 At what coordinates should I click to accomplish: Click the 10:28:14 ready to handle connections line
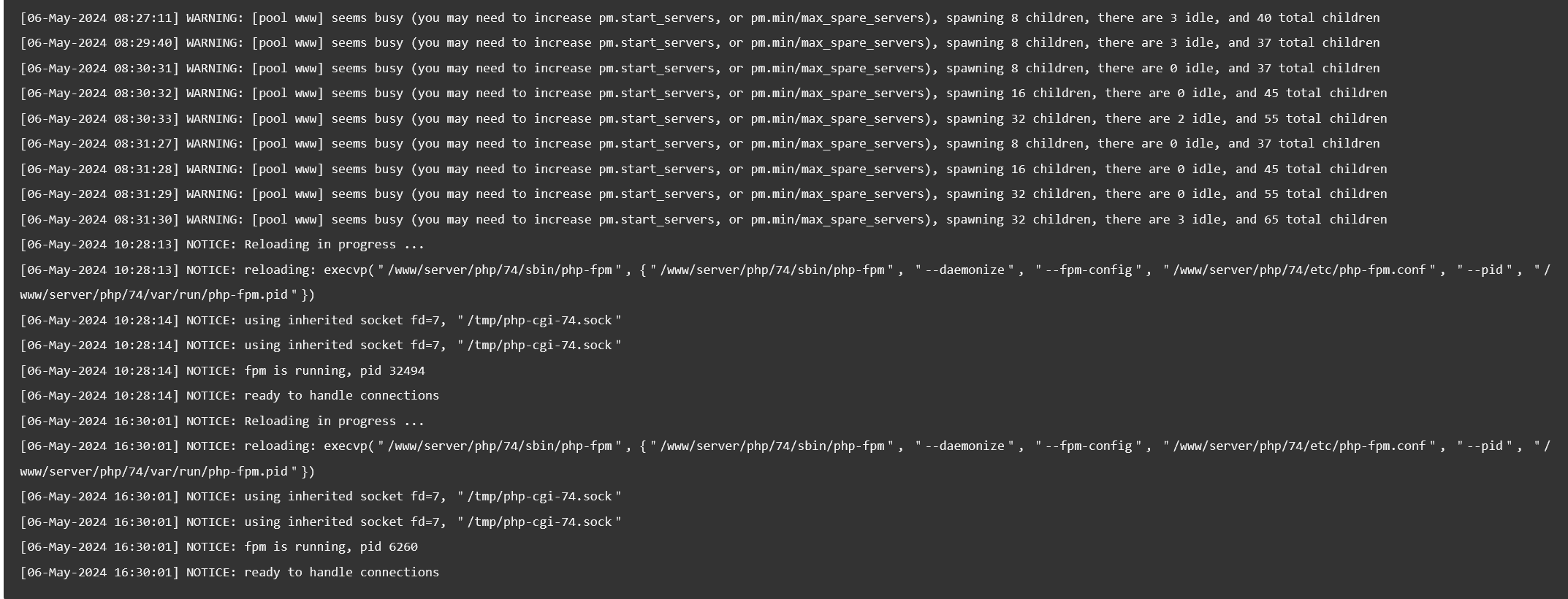(229, 396)
